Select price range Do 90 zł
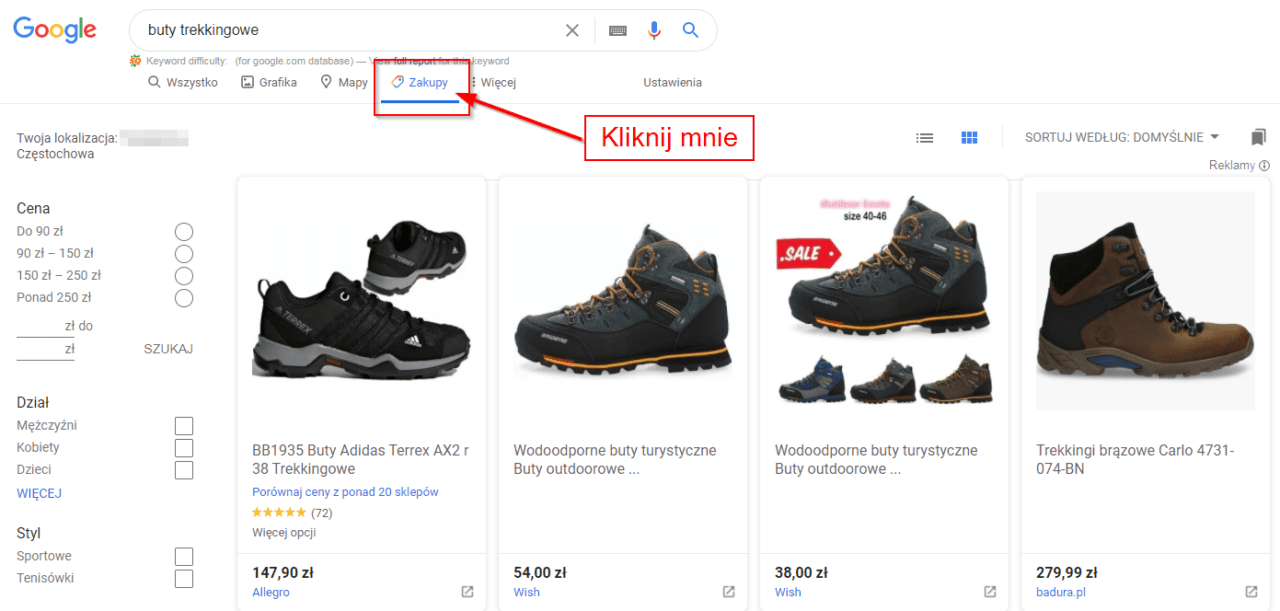The height and width of the screenshot is (611, 1280). click(184, 232)
